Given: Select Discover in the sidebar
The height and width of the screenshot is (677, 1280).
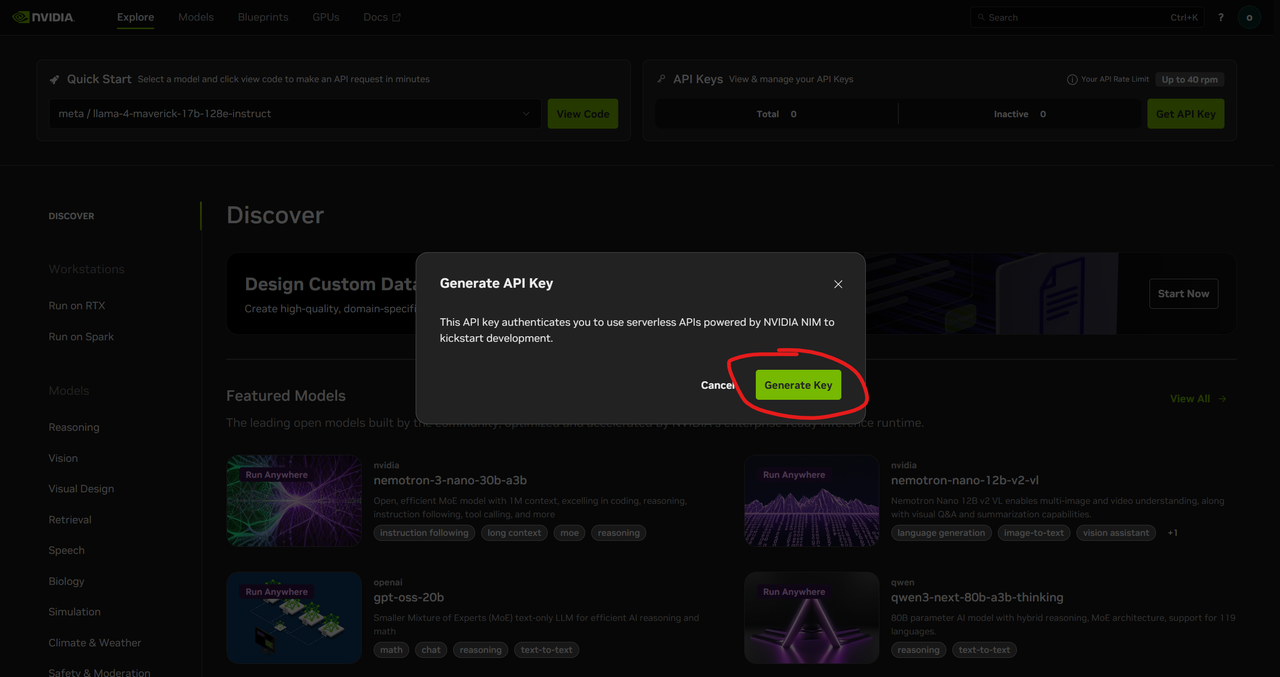Looking at the screenshot, I should click(71, 216).
